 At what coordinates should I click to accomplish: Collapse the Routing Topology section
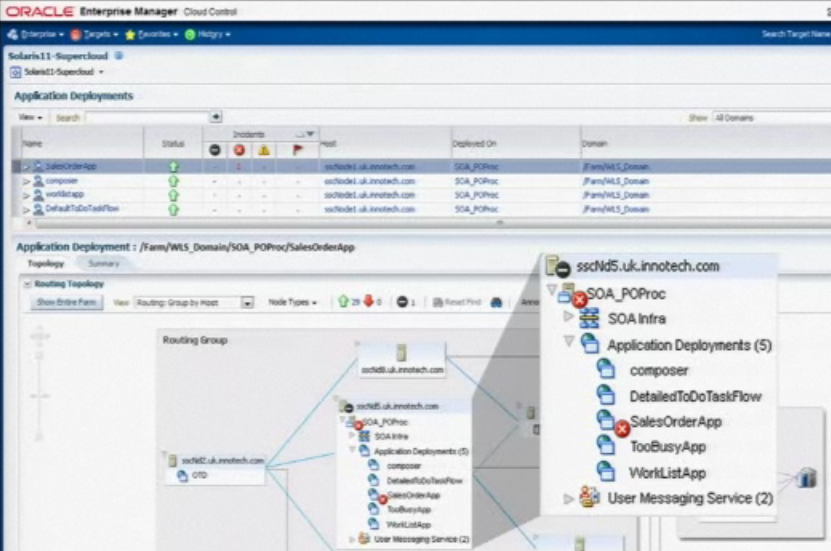pyautogui.click(x=28, y=284)
